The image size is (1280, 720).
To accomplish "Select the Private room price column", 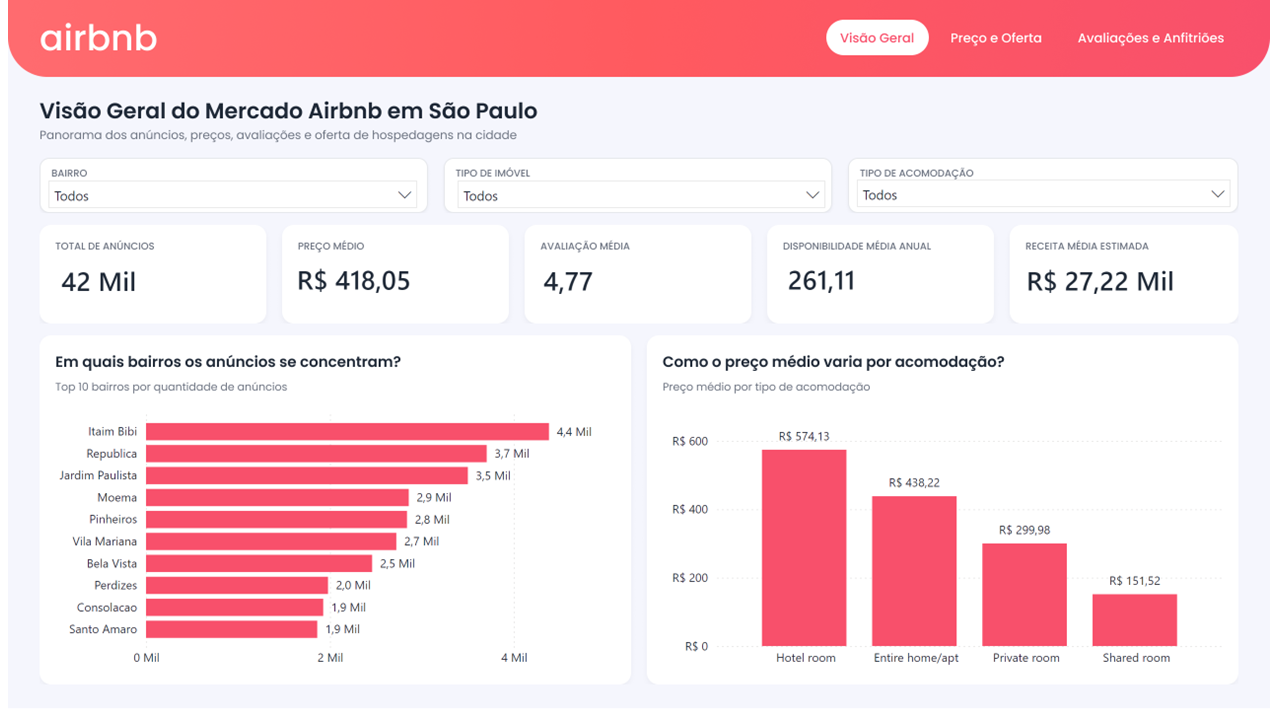I will [1024, 595].
